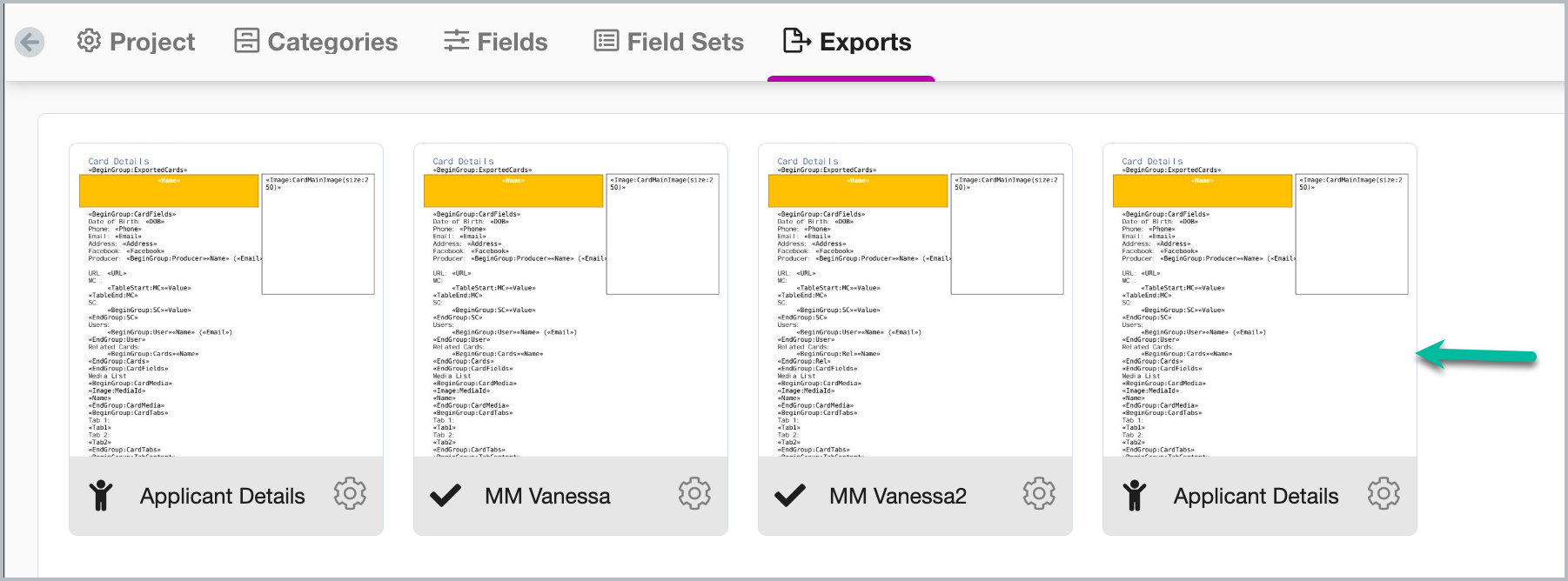Open the MM Vanessa export settings gear
Image resolution: width=1568 pixels, height=581 pixels.
pyautogui.click(x=694, y=493)
